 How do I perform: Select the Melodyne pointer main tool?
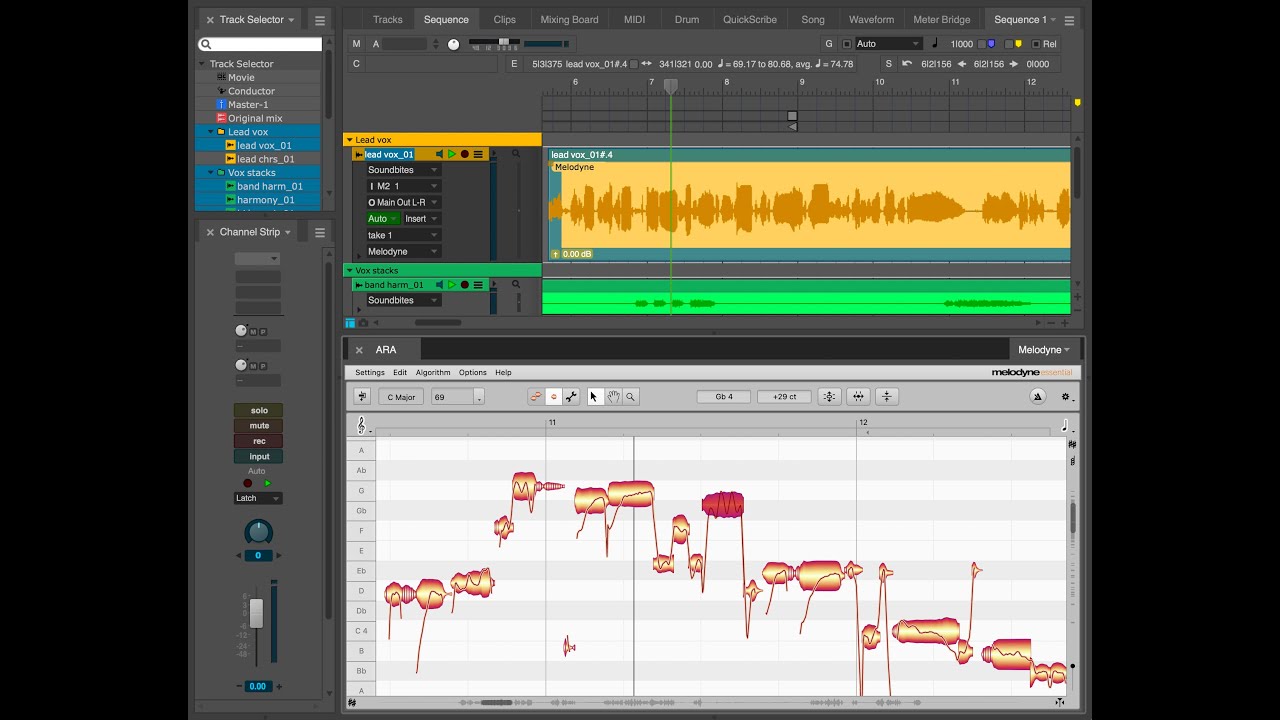[594, 397]
